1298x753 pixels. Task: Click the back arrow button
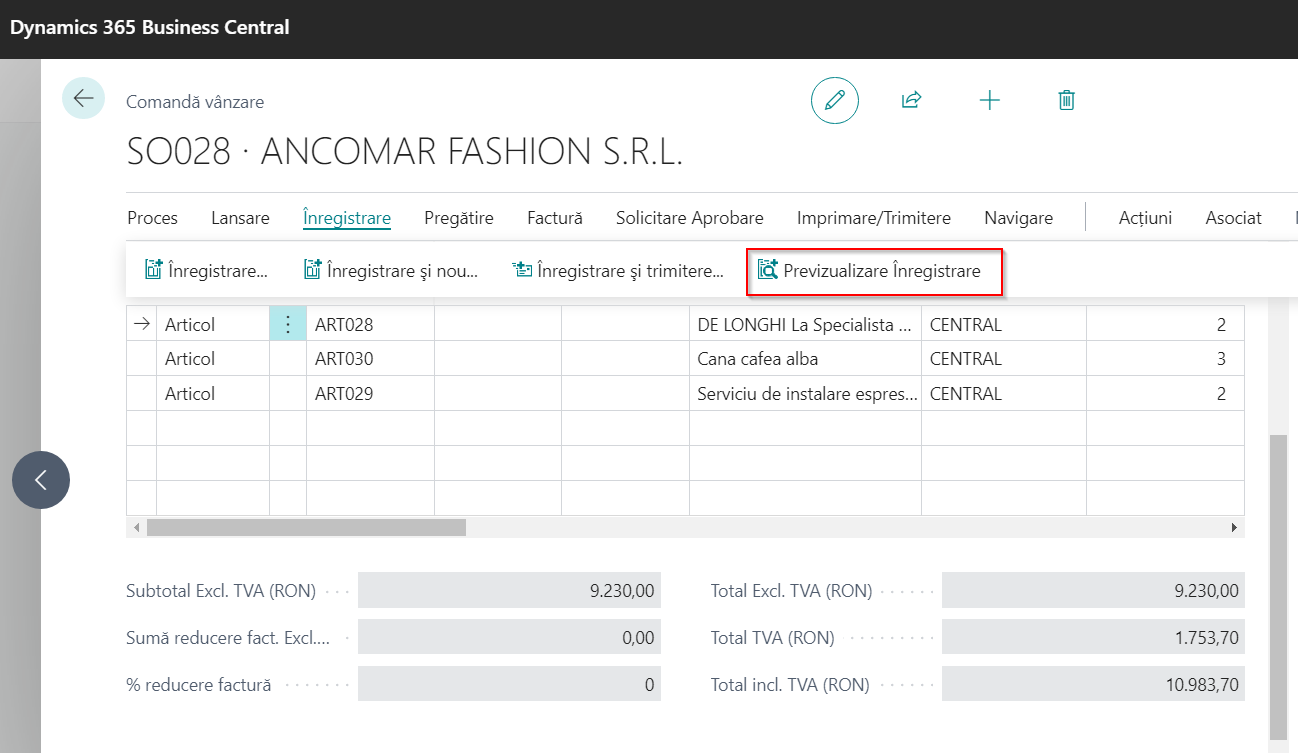[x=83, y=99]
